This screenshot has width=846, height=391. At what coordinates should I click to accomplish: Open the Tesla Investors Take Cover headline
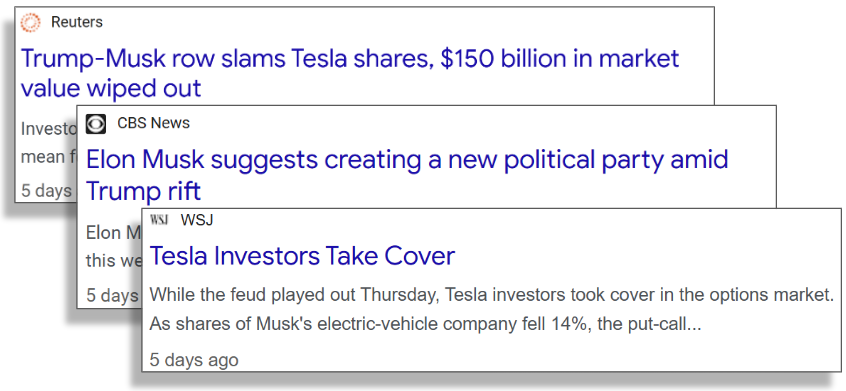(302, 256)
